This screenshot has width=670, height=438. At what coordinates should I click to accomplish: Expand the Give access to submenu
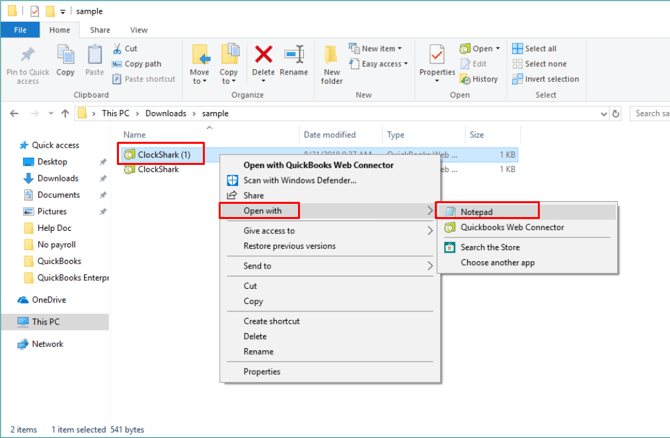[x=269, y=231]
